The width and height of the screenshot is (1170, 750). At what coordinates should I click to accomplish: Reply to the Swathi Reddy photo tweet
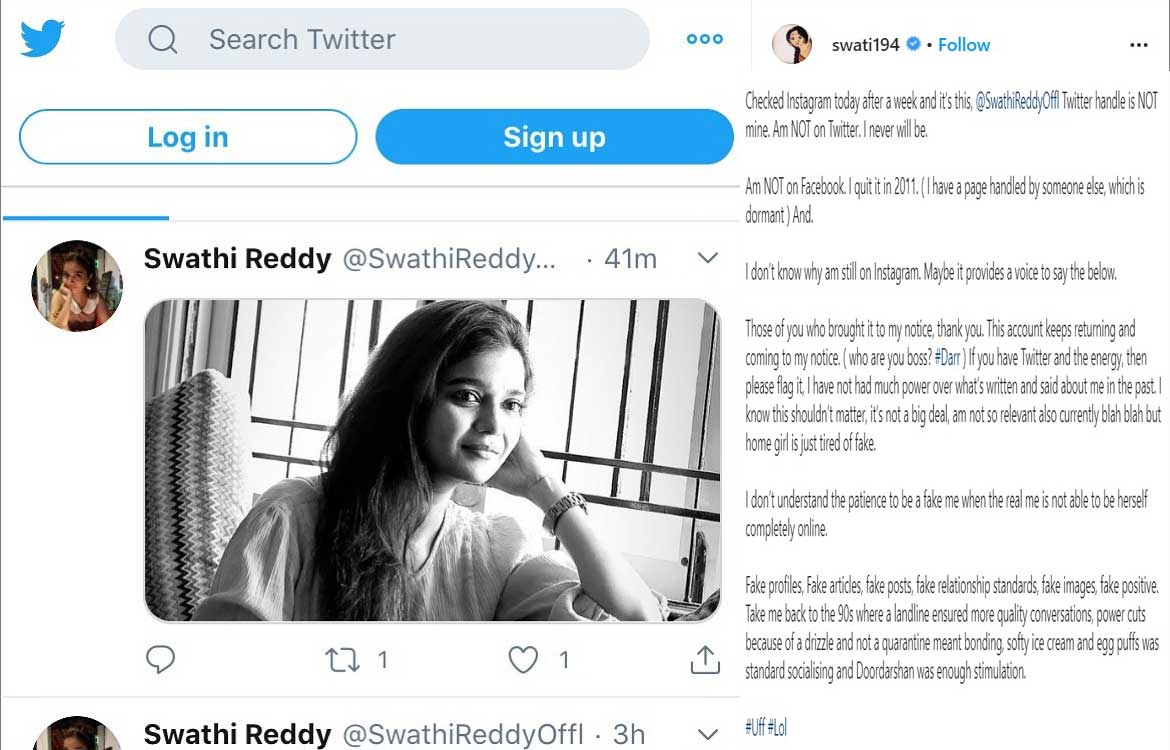(160, 659)
